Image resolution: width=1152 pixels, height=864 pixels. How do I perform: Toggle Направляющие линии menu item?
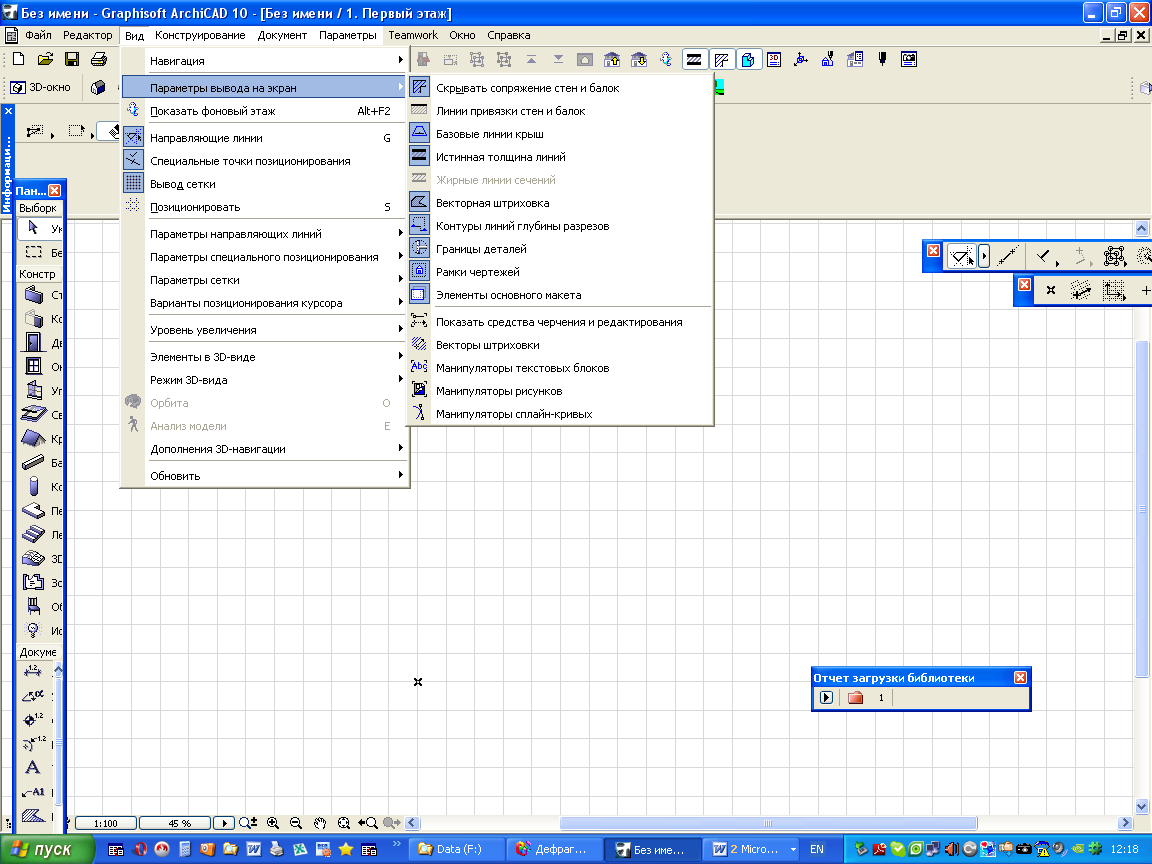coord(265,138)
